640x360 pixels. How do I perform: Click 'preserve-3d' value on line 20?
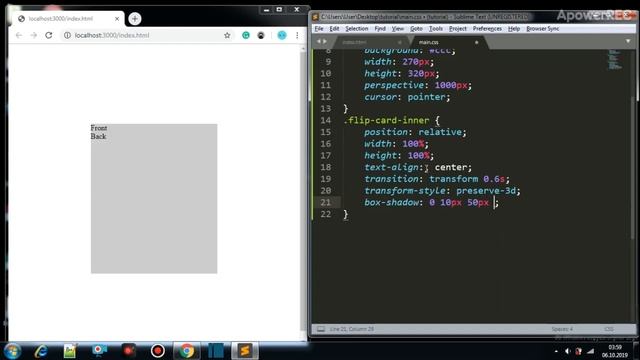pos(486,191)
